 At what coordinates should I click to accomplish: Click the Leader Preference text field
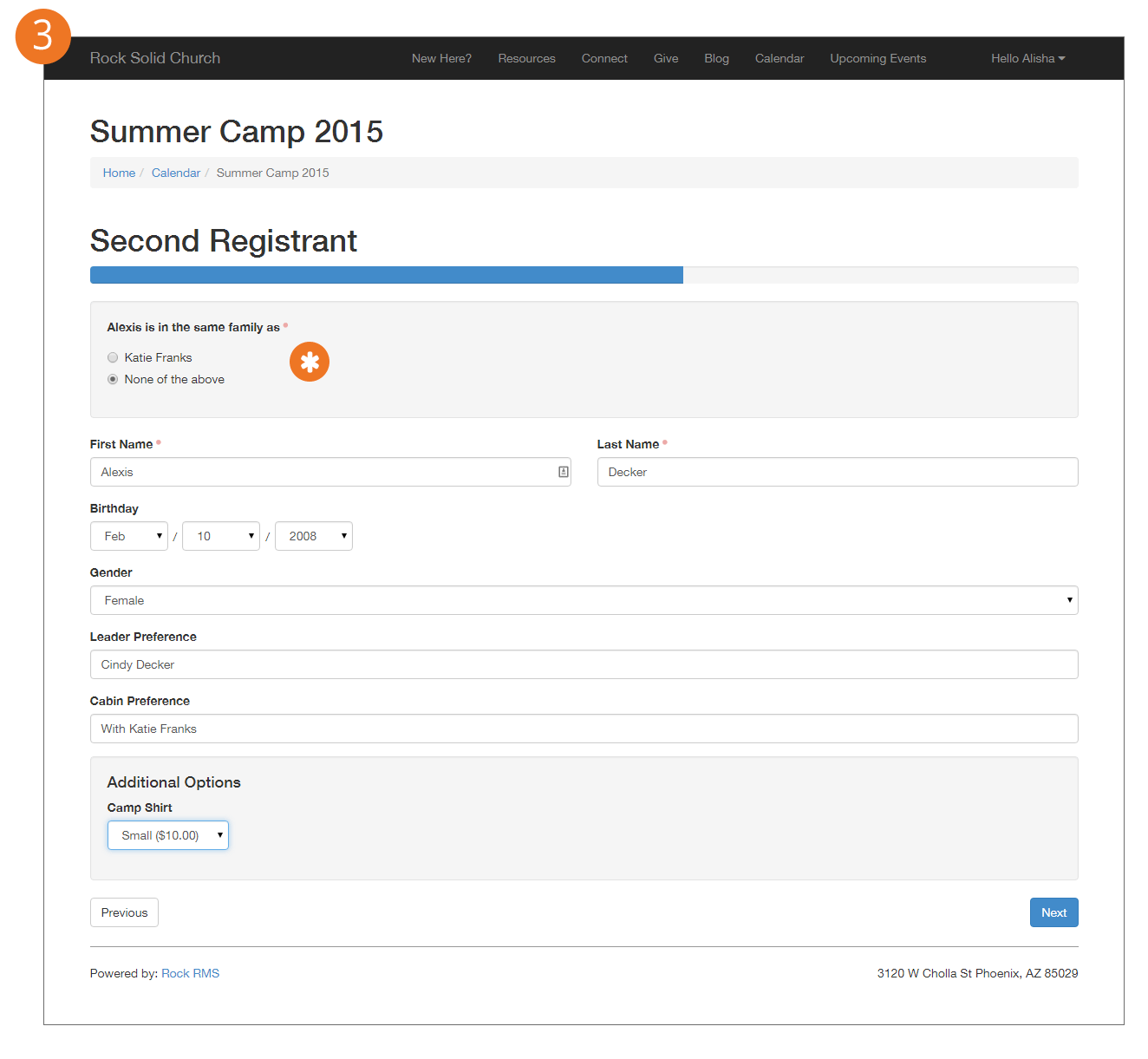tap(584, 664)
